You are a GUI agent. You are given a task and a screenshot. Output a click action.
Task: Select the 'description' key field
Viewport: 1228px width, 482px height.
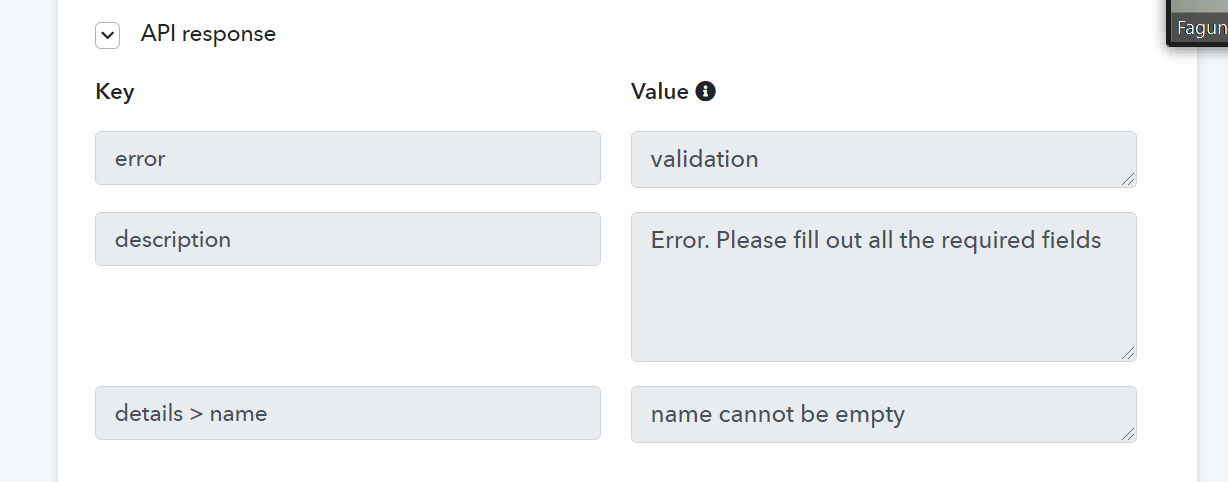(x=348, y=239)
